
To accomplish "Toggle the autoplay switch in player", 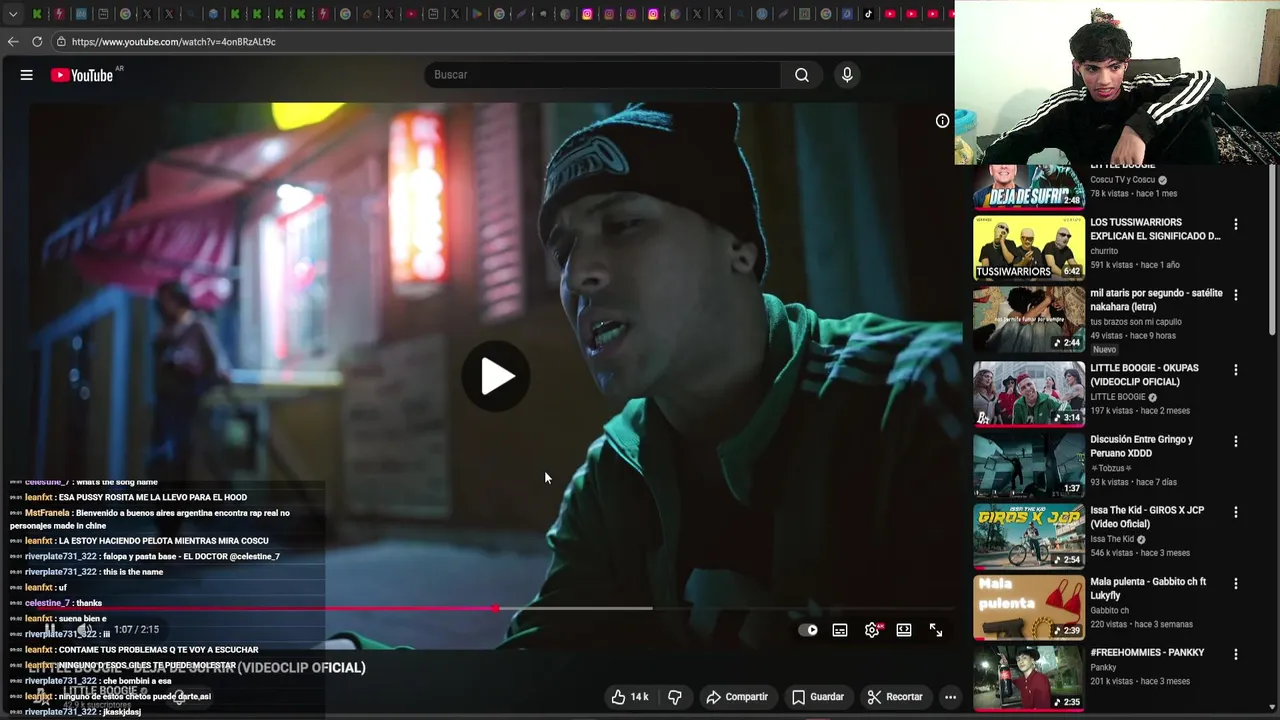I will pos(808,630).
